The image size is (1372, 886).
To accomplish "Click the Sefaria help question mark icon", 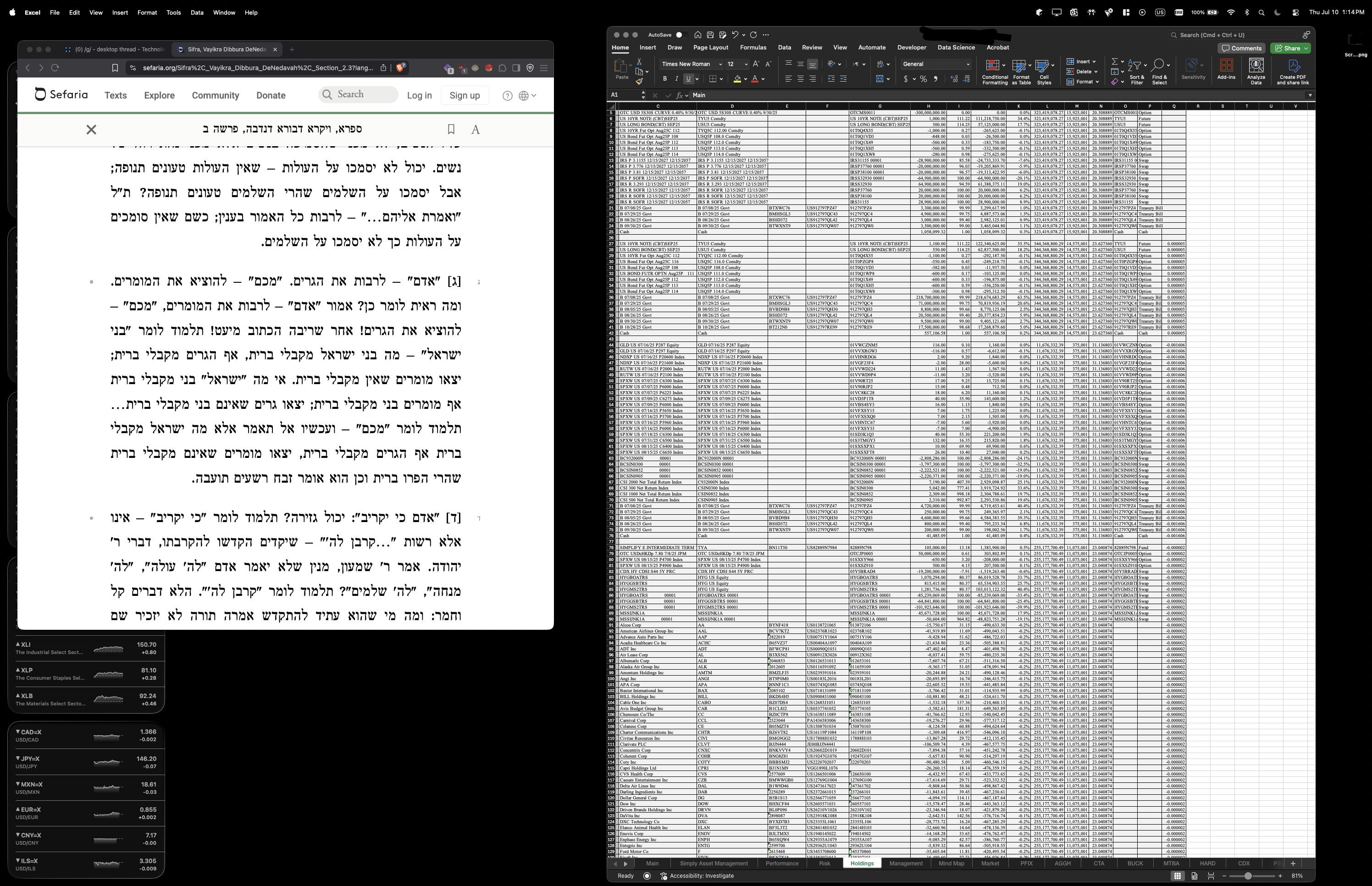I will click(507, 95).
